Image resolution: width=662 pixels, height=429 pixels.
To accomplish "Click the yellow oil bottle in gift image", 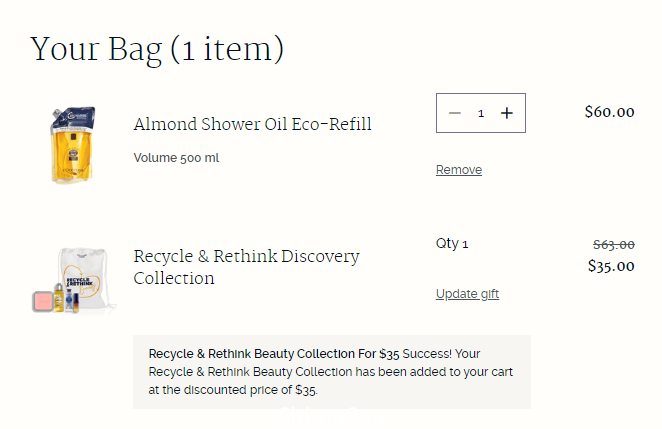I will tap(59, 298).
